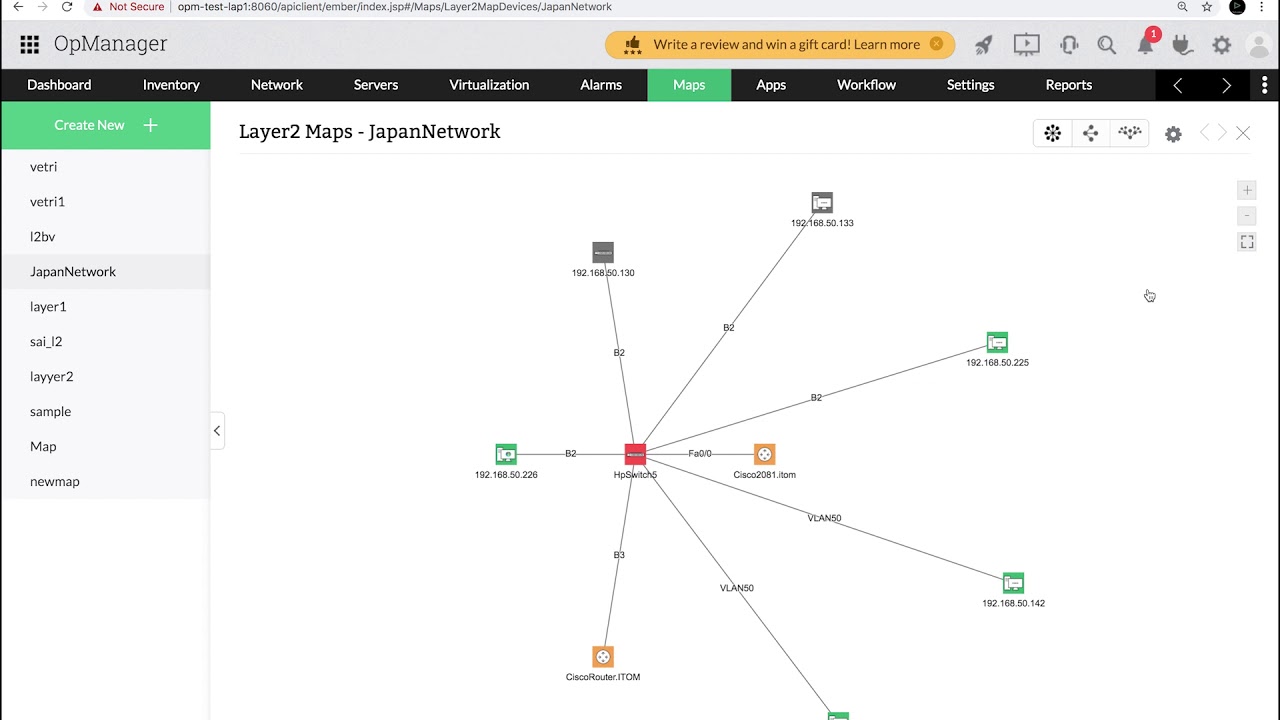This screenshot has height=720, width=1280.
Task: Select the CiscoRouter.ITOM node
Action: coord(603,656)
